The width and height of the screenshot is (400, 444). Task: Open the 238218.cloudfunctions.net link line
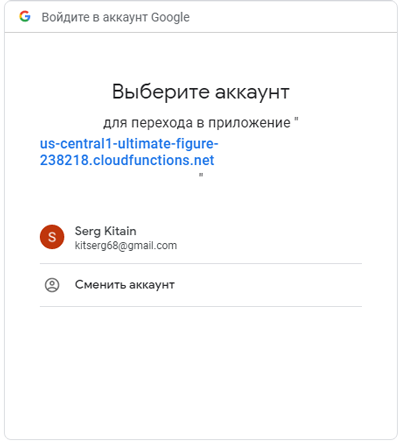tap(127, 160)
